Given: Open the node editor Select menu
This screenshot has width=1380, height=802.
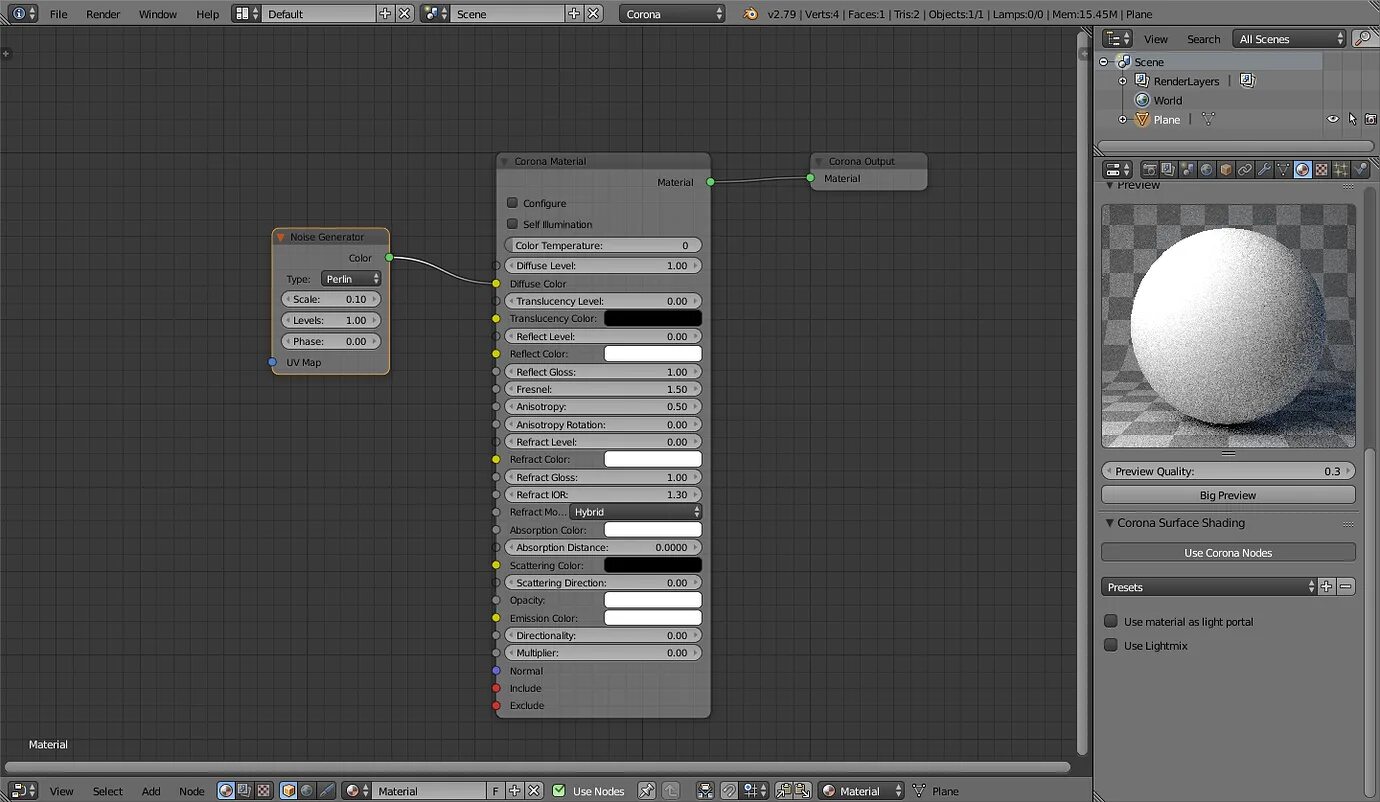Looking at the screenshot, I should click(108, 791).
